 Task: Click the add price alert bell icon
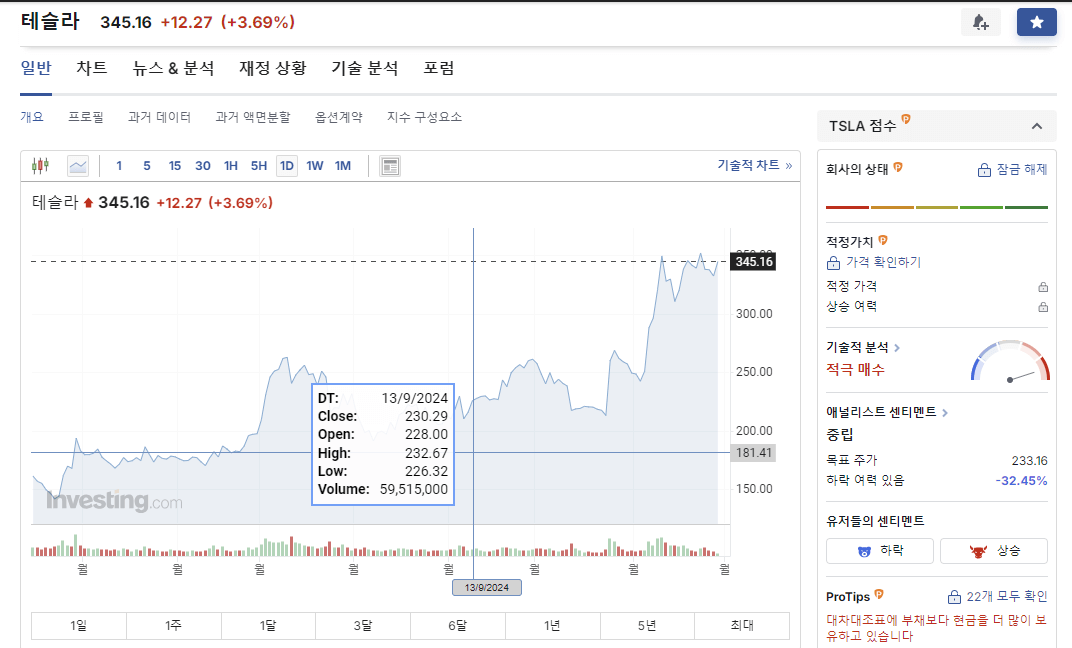click(x=981, y=21)
